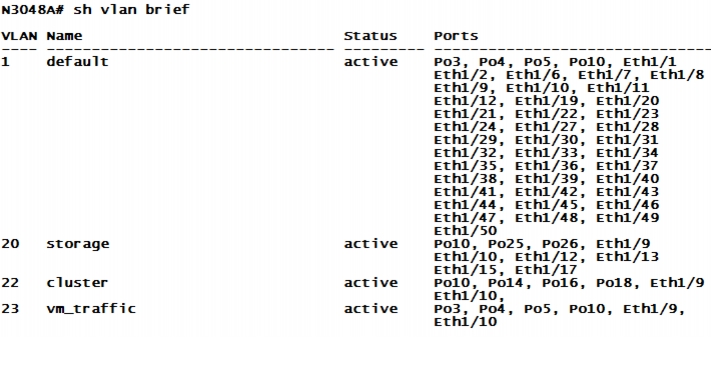Screen dimensions: 711x368
Task: Click the 'sh vlan brief' command text
Action: tap(131, 9)
